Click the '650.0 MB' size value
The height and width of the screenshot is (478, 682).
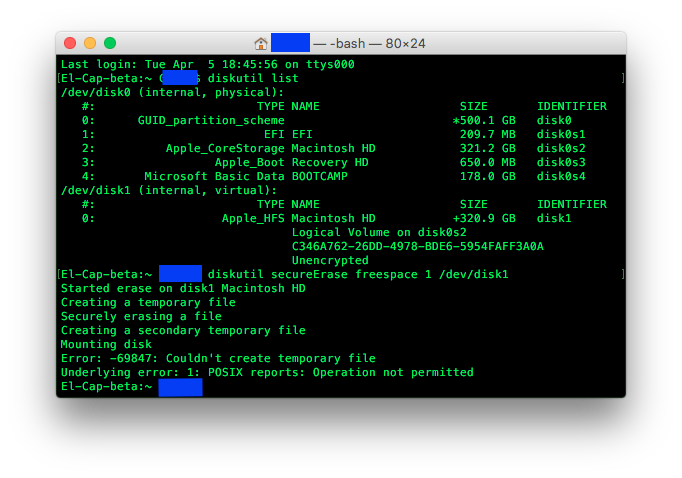coord(488,162)
